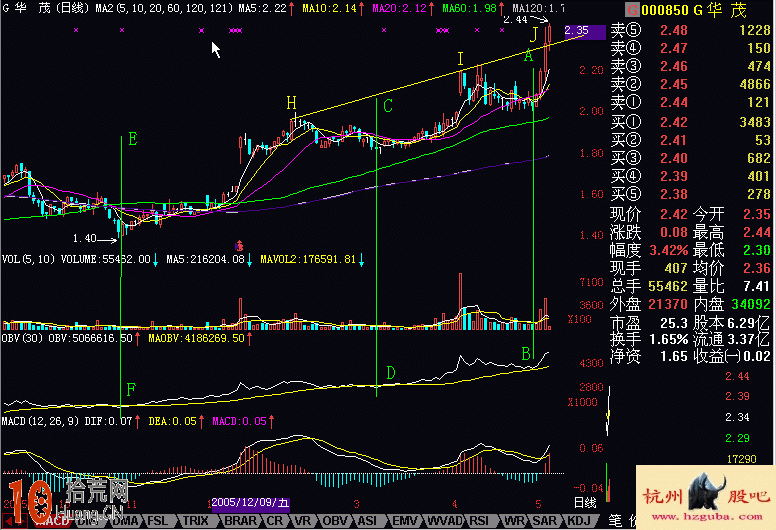Select the RSI indicator tab
Image resolution: width=776 pixels, height=530 pixels.
tap(479, 521)
